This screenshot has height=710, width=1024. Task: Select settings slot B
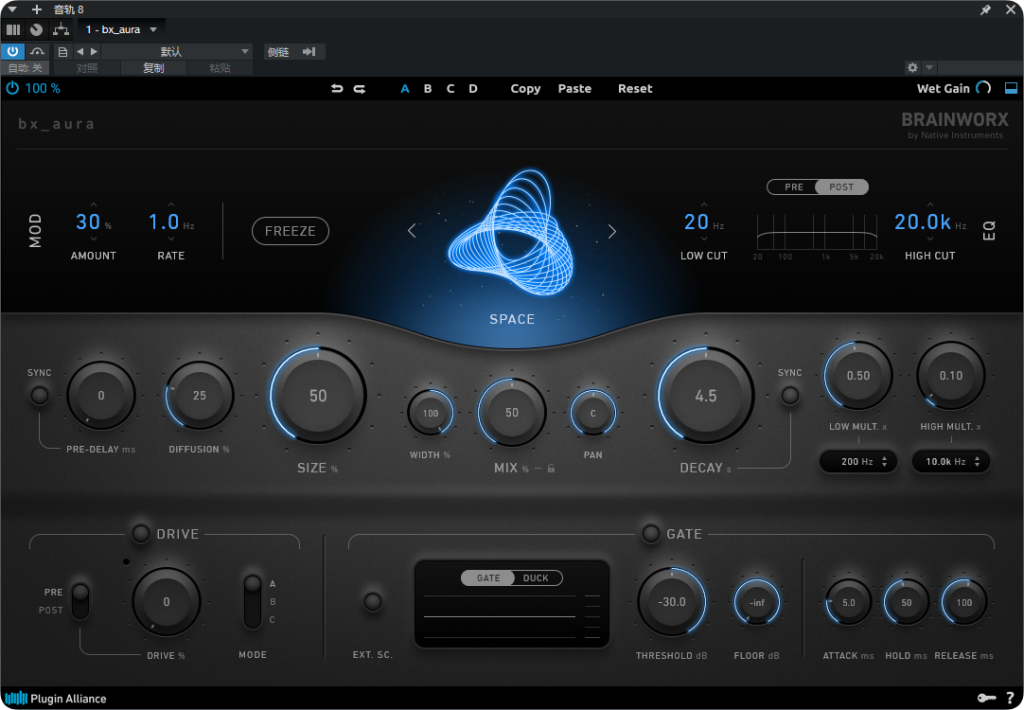coord(428,88)
